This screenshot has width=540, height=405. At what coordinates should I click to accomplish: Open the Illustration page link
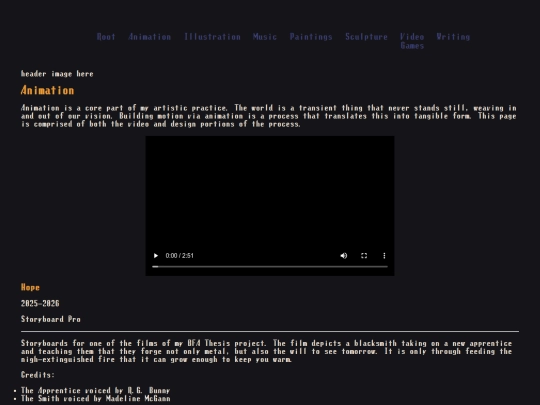point(212,37)
